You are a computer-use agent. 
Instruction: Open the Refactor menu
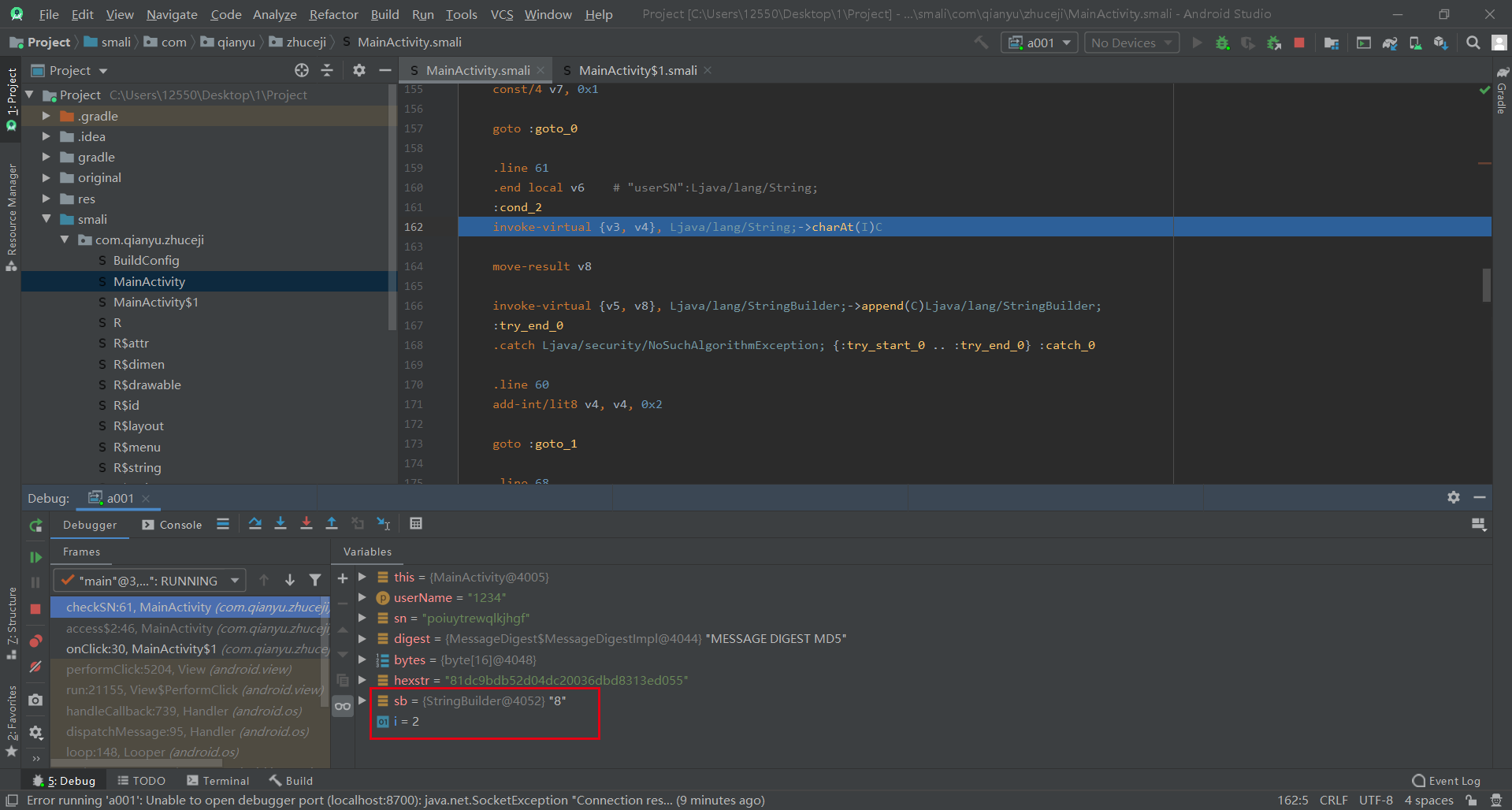333,14
